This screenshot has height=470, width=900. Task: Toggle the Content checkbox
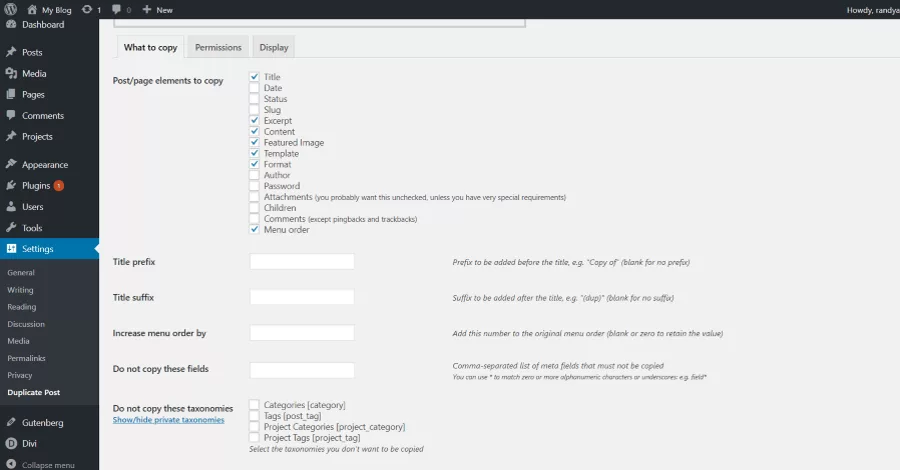coord(254,131)
